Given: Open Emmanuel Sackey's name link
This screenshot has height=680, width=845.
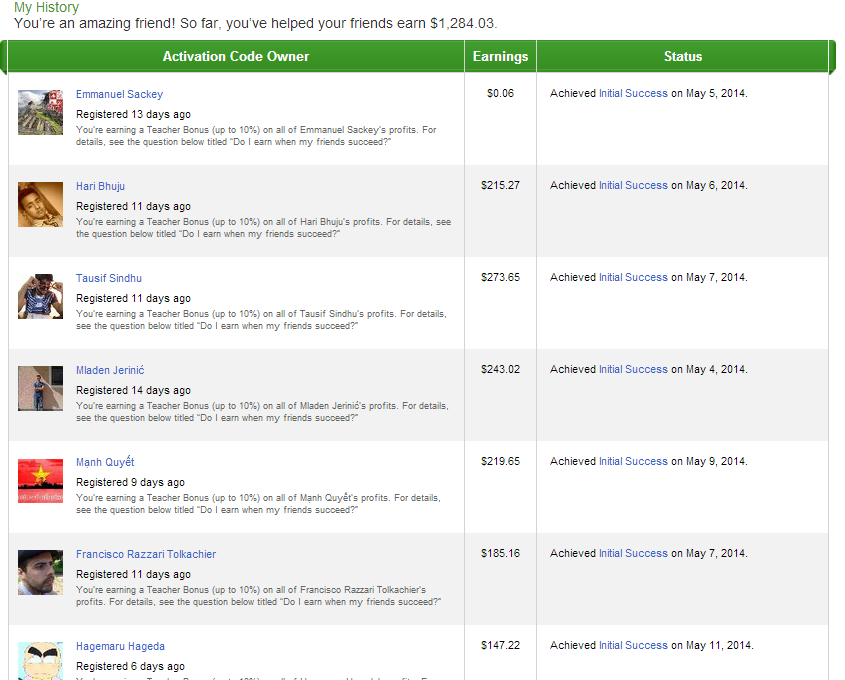Looking at the screenshot, I should (119, 94).
